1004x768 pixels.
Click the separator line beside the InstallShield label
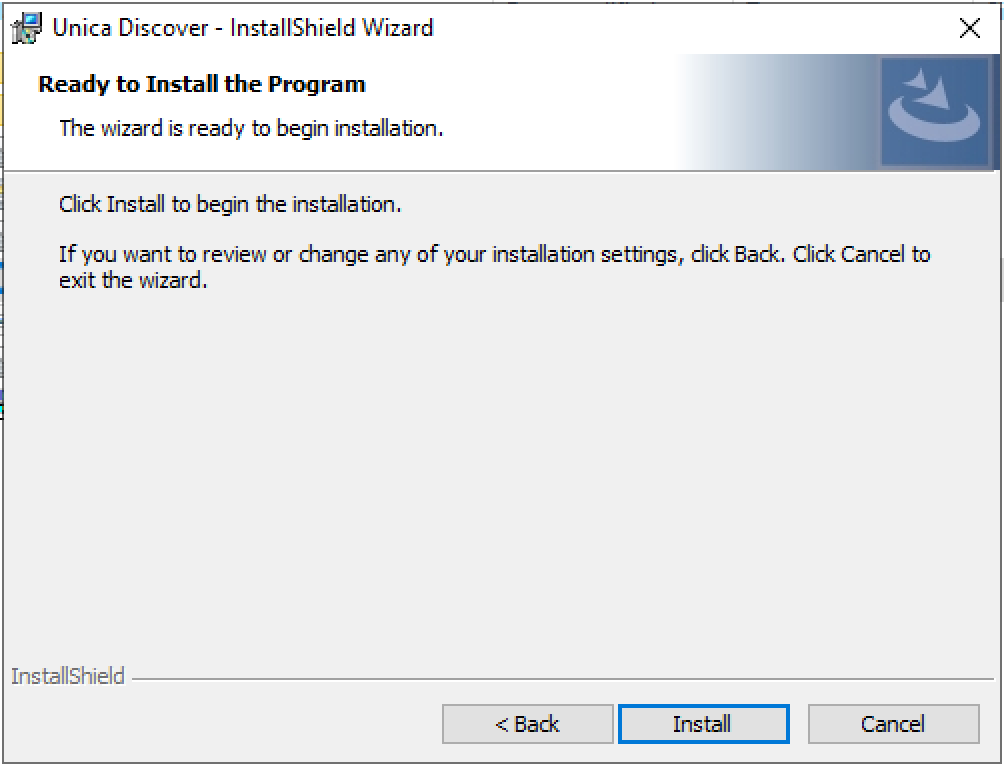tap(560, 679)
